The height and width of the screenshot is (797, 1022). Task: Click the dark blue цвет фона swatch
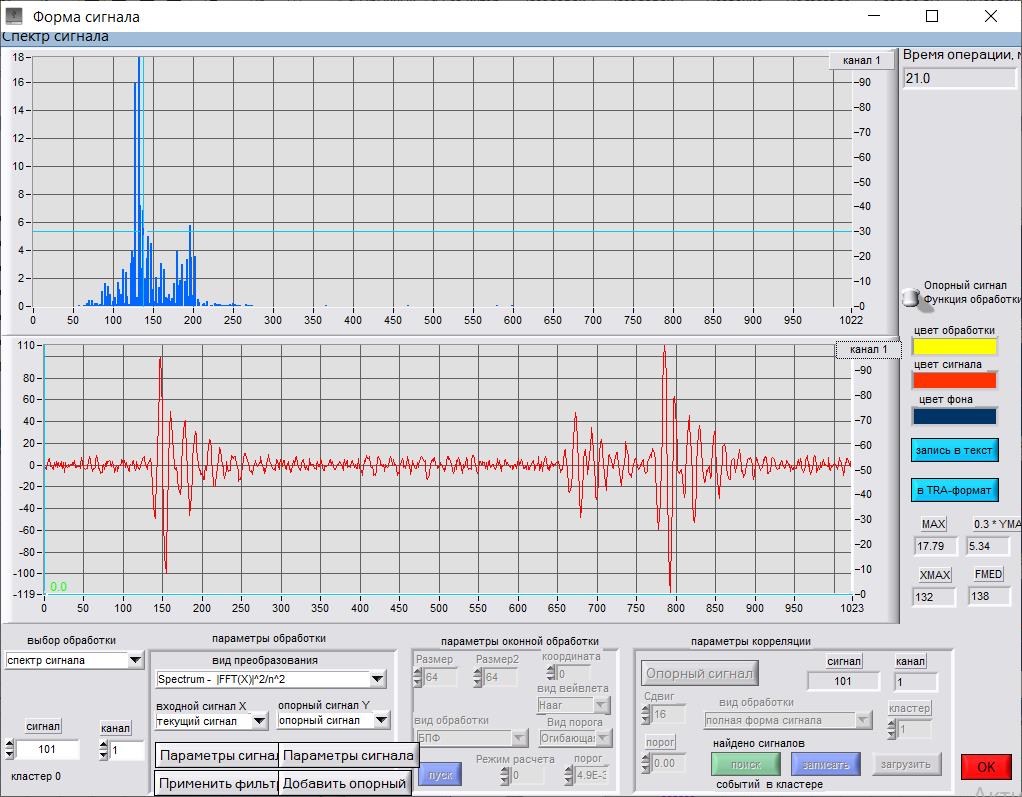click(954, 416)
